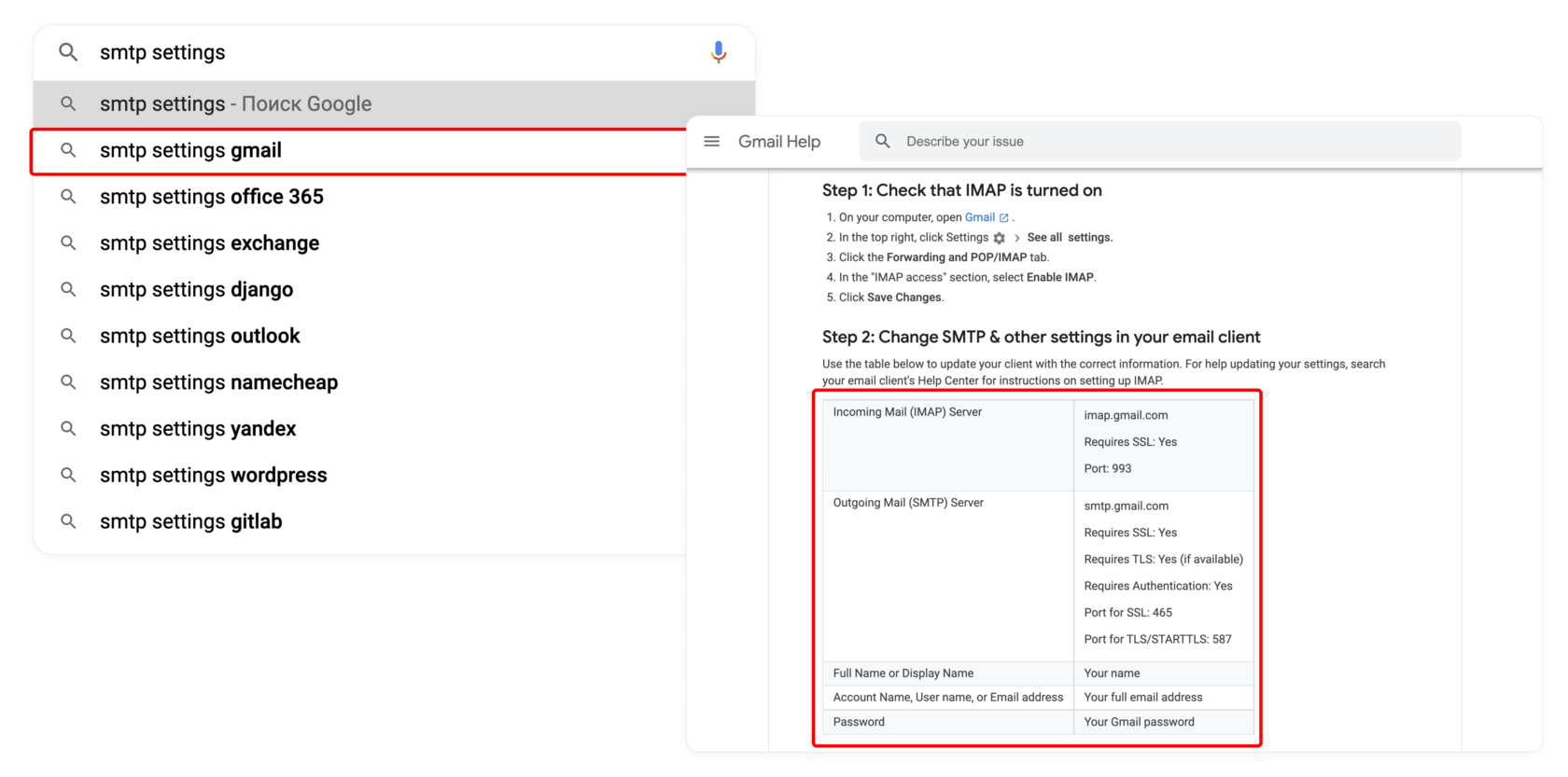Image resolution: width=1568 pixels, height=777 pixels.
Task: Click 'Full Name or Display Name' cell
Action: (948, 673)
